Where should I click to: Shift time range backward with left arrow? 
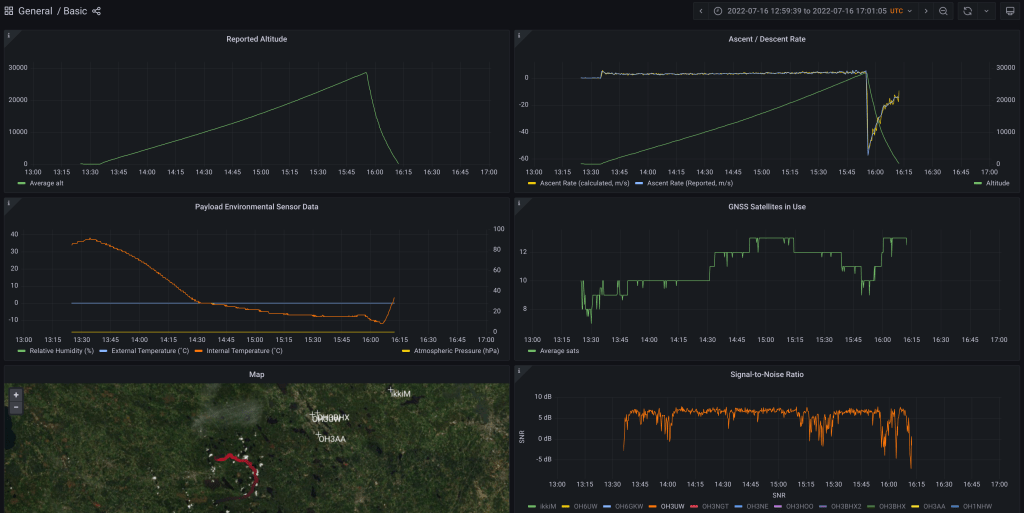(701, 11)
